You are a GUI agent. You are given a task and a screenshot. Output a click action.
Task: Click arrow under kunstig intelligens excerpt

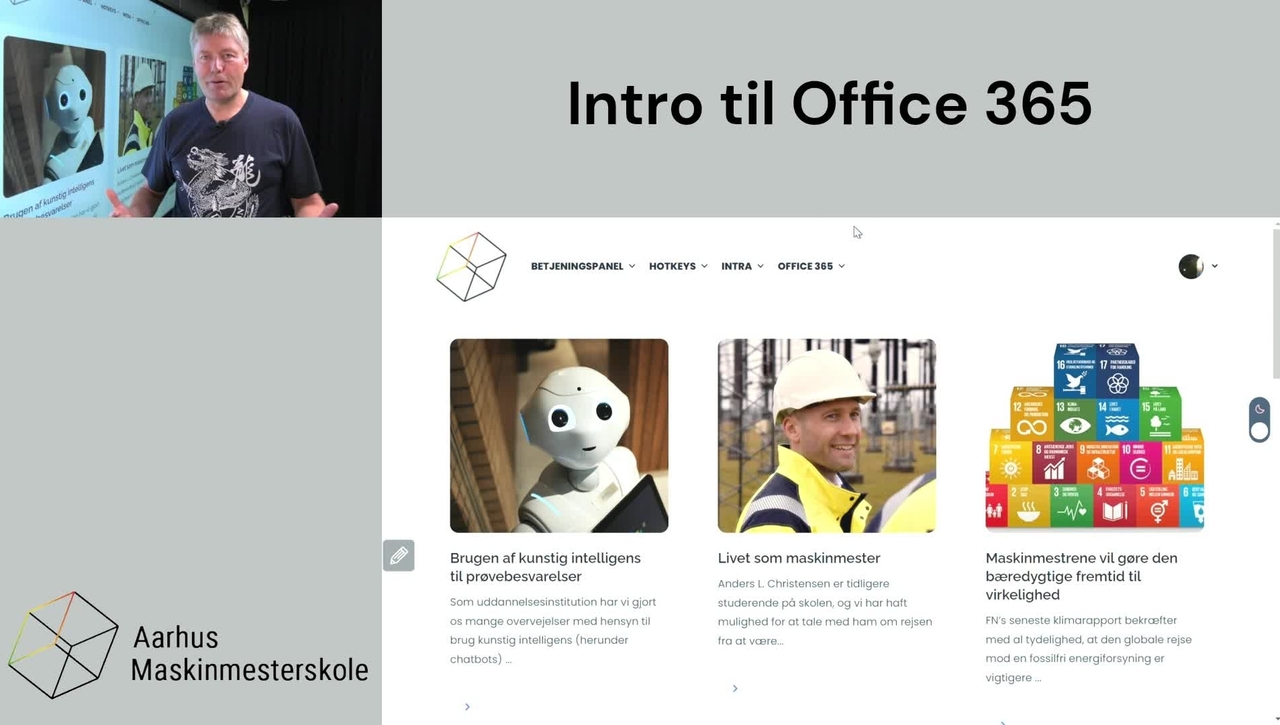point(467,707)
